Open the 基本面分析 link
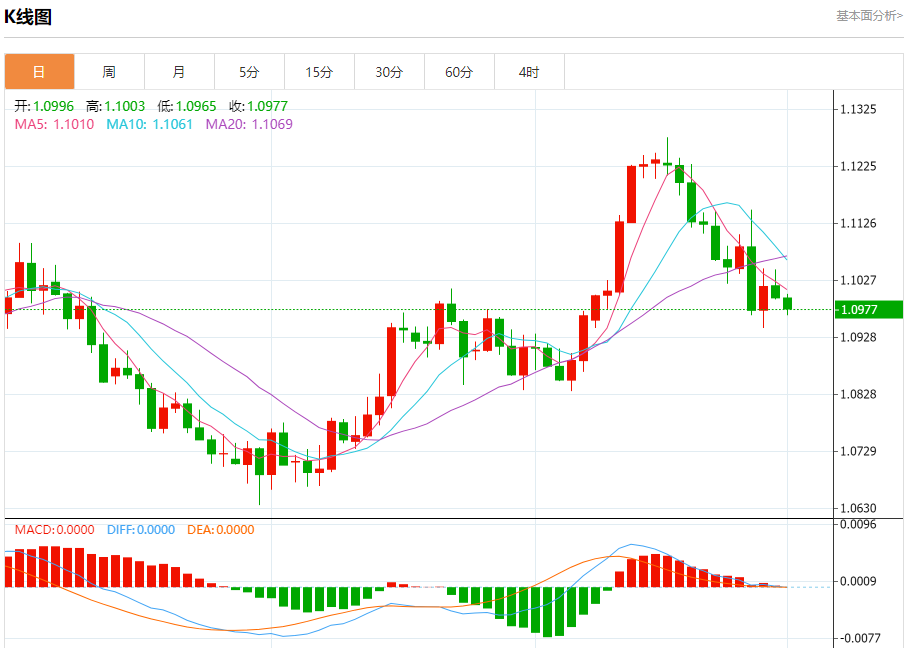 pos(869,16)
